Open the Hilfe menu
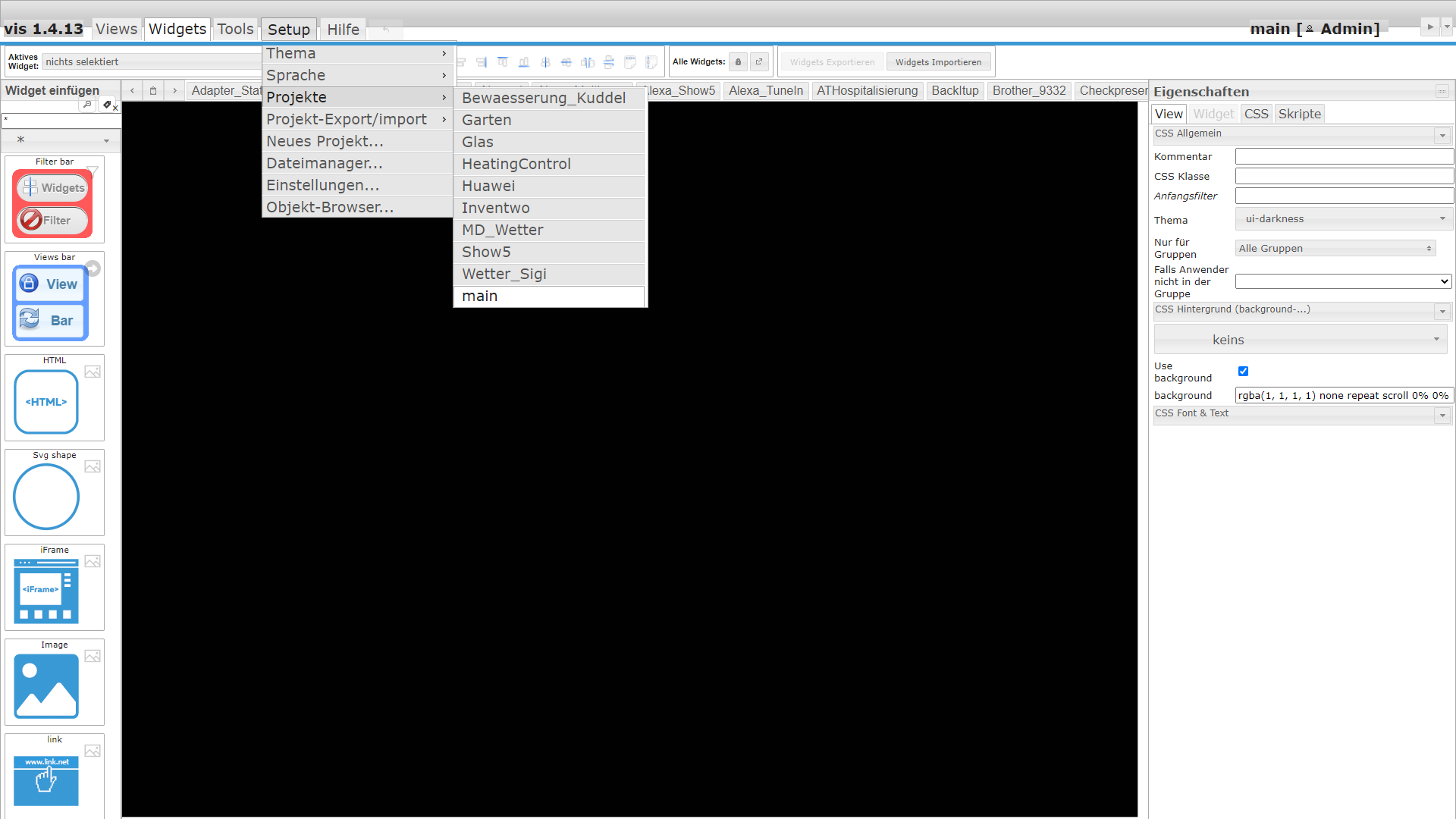The height and width of the screenshot is (819, 1456). click(343, 29)
